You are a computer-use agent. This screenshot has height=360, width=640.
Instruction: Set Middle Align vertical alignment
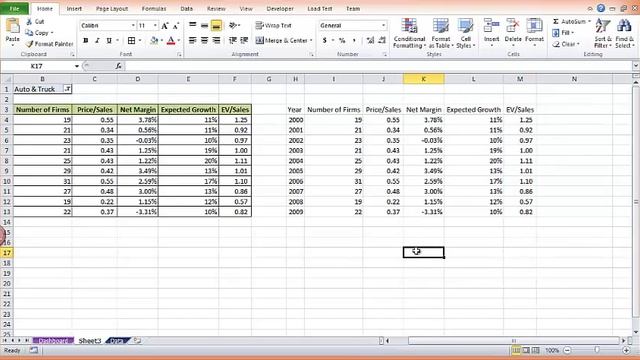[204, 25]
